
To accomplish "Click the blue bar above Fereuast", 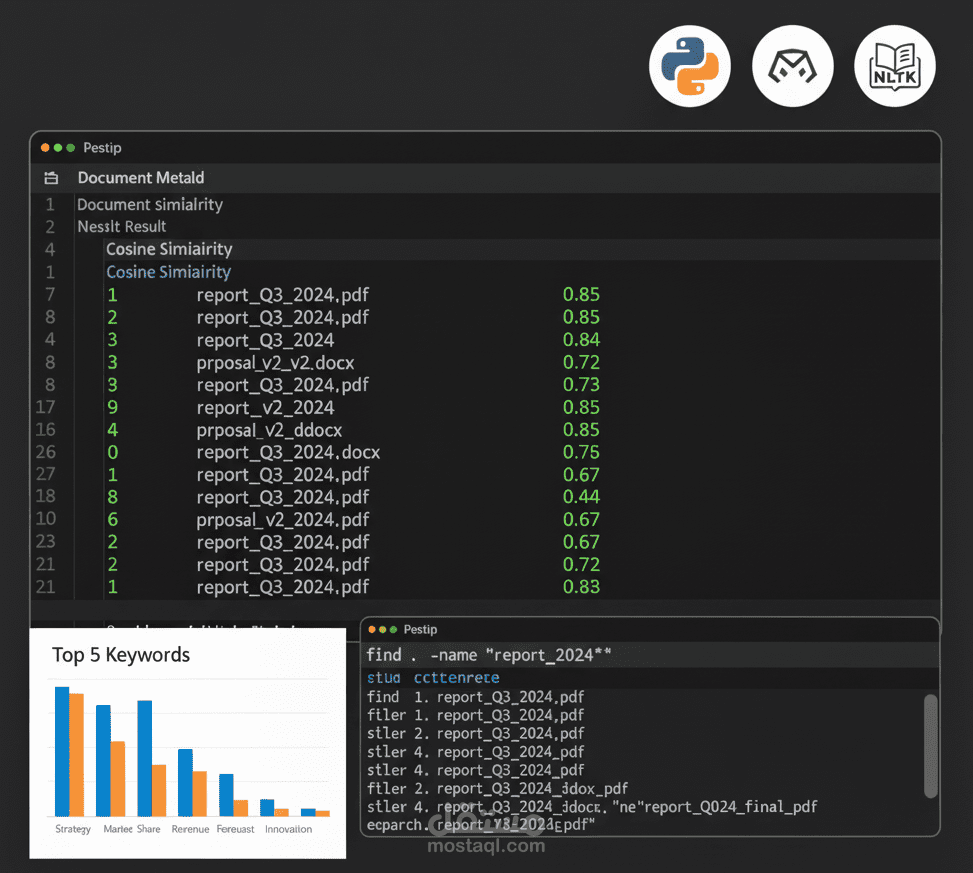I will (226, 795).
